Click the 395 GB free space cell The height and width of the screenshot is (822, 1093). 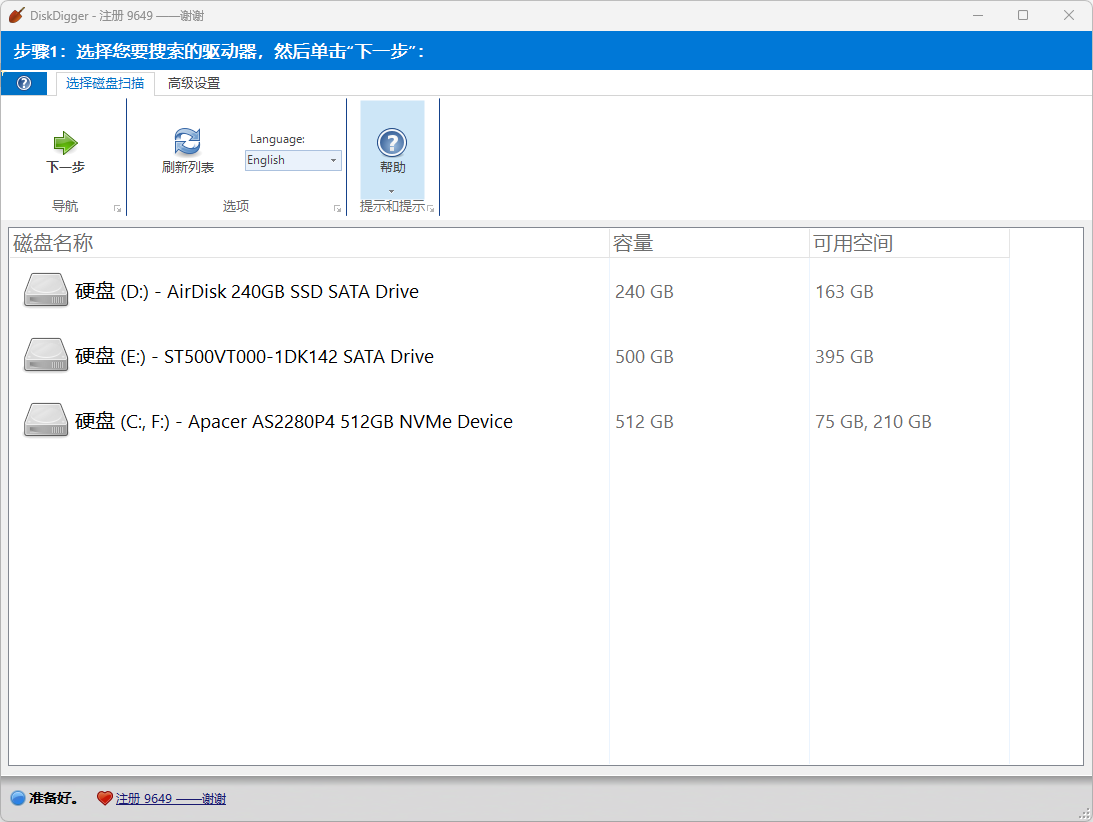point(844,356)
